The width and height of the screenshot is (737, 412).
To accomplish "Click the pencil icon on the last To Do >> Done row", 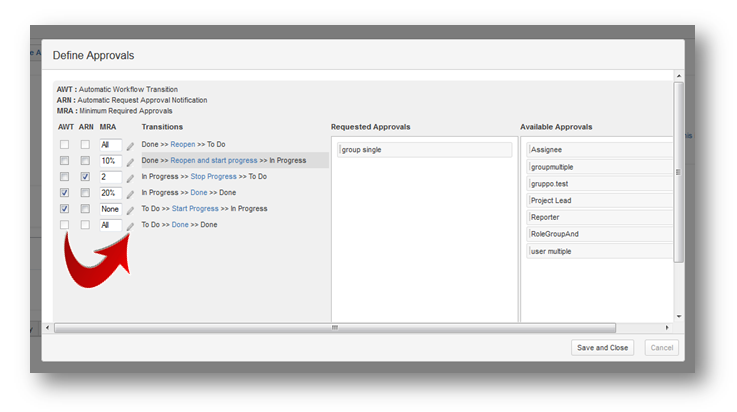I will pyautogui.click(x=130, y=226).
